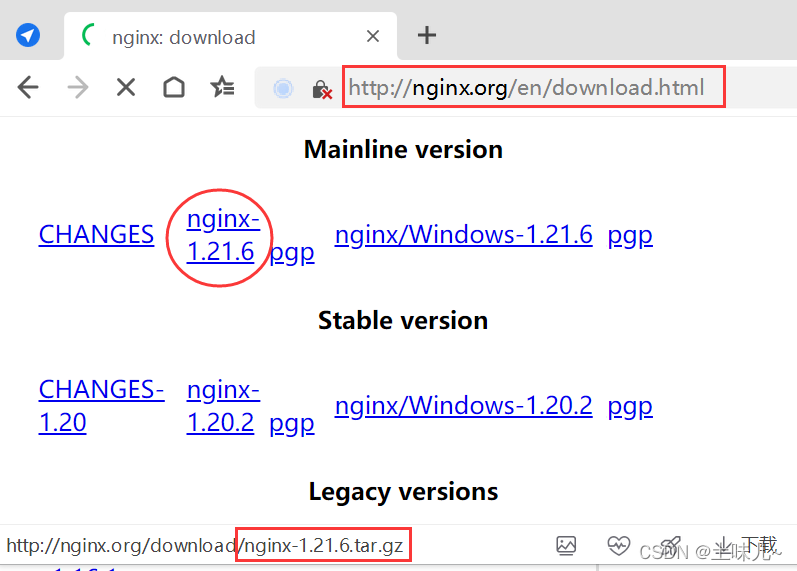Download nginx-1.20.2 stable source
The width and height of the screenshot is (797, 571).
(223, 406)
